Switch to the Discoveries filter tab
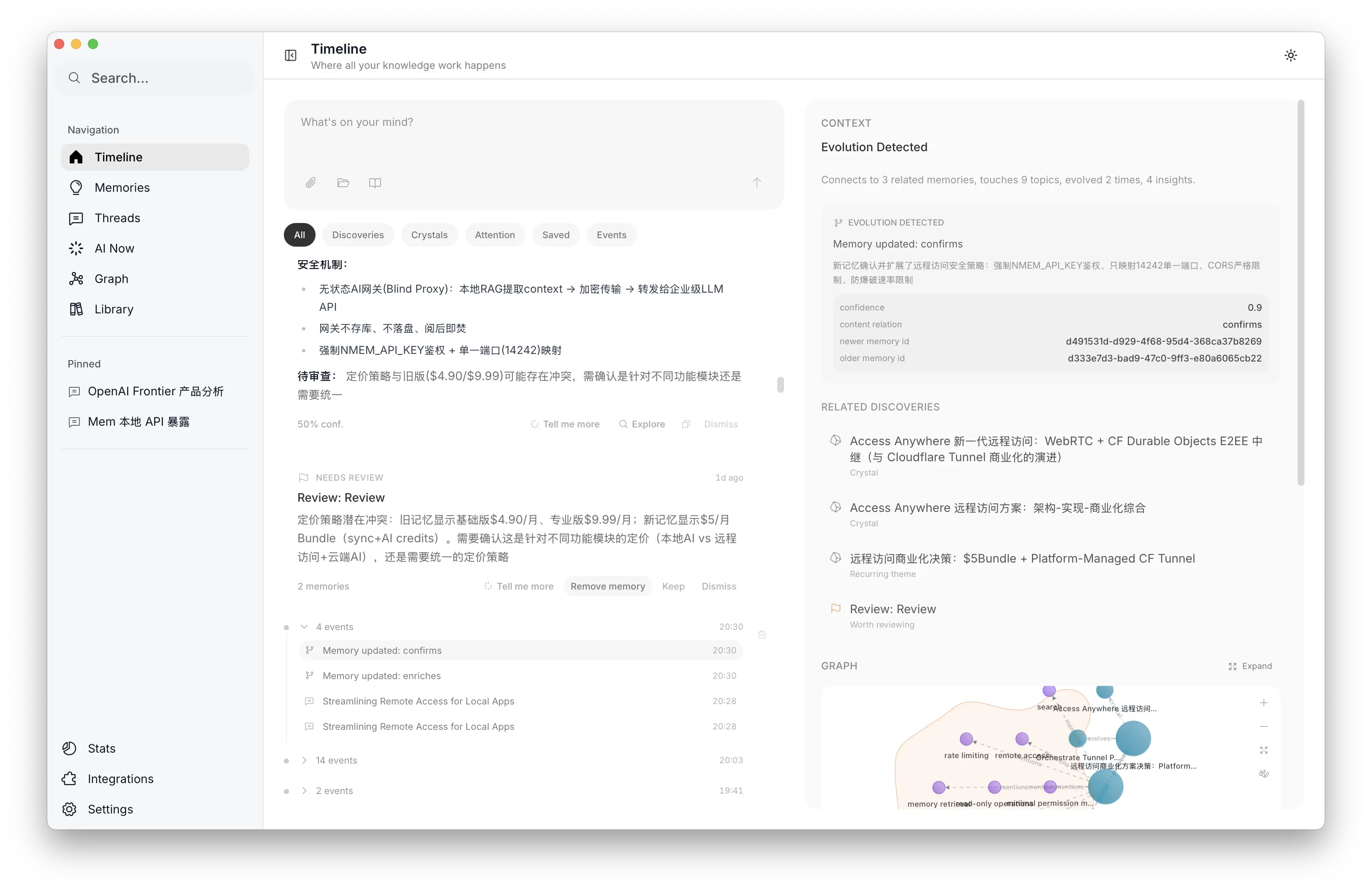Viewport: 1372px width, 892px height. pos(358,234)
